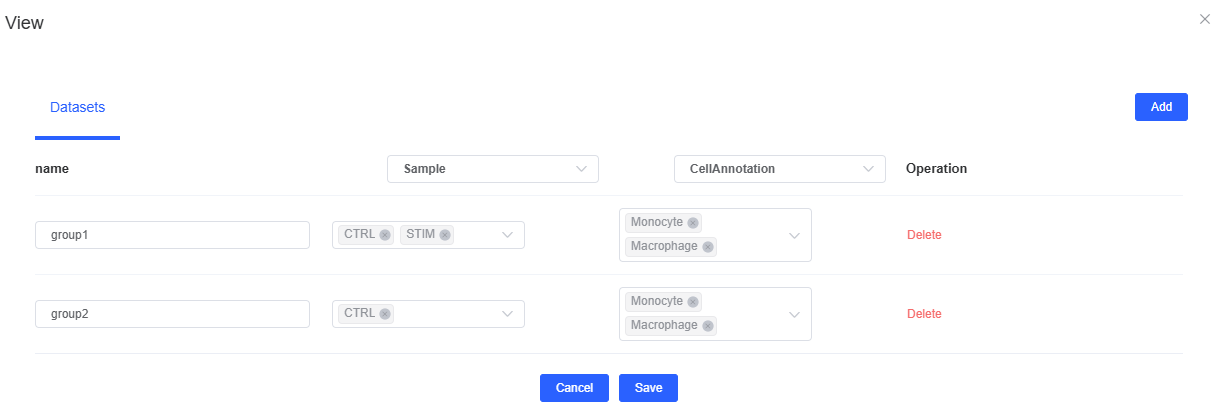Image resolution: width=1223 pixels, height=415 pixels.
Task: Expand group1 sample selection dropdown
Action: 507,235
